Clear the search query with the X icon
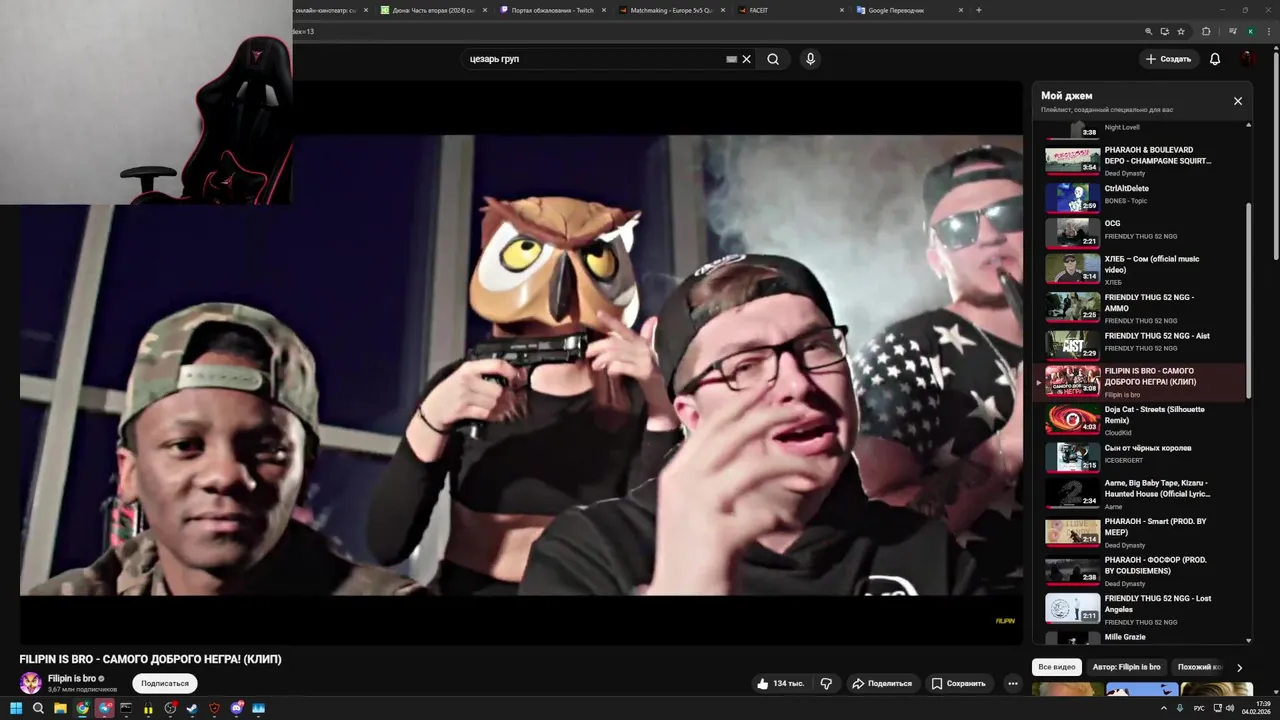Screen dimensions: 1280x720 (x=746, y=59)
